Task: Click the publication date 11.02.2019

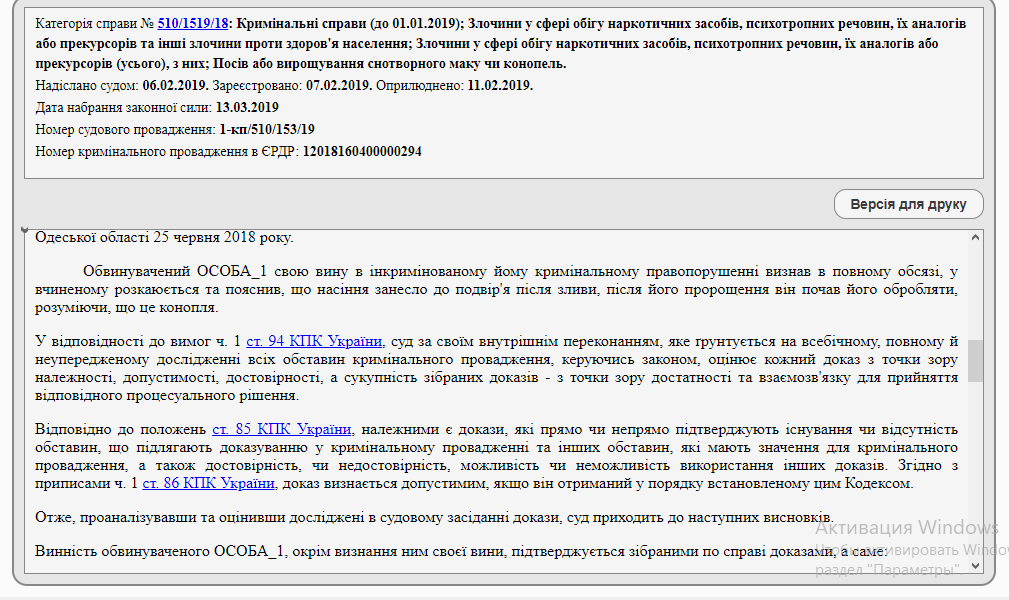Action: [x=500, y=85]
